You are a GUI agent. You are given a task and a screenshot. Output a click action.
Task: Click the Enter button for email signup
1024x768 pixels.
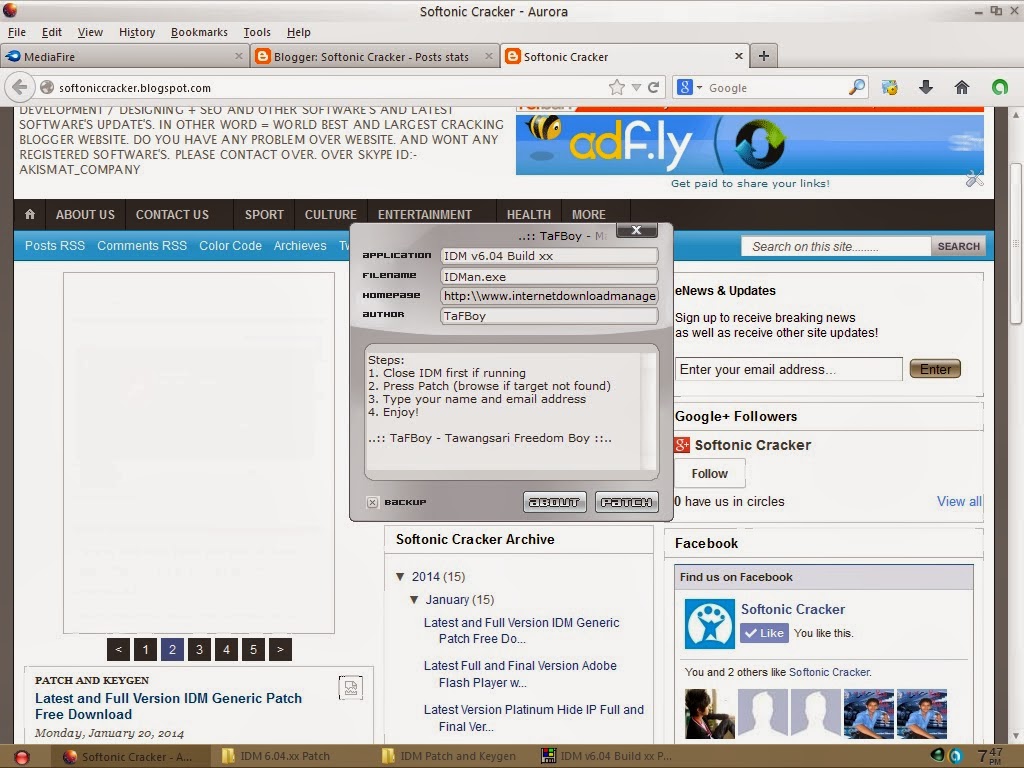[x=935, y=369]
